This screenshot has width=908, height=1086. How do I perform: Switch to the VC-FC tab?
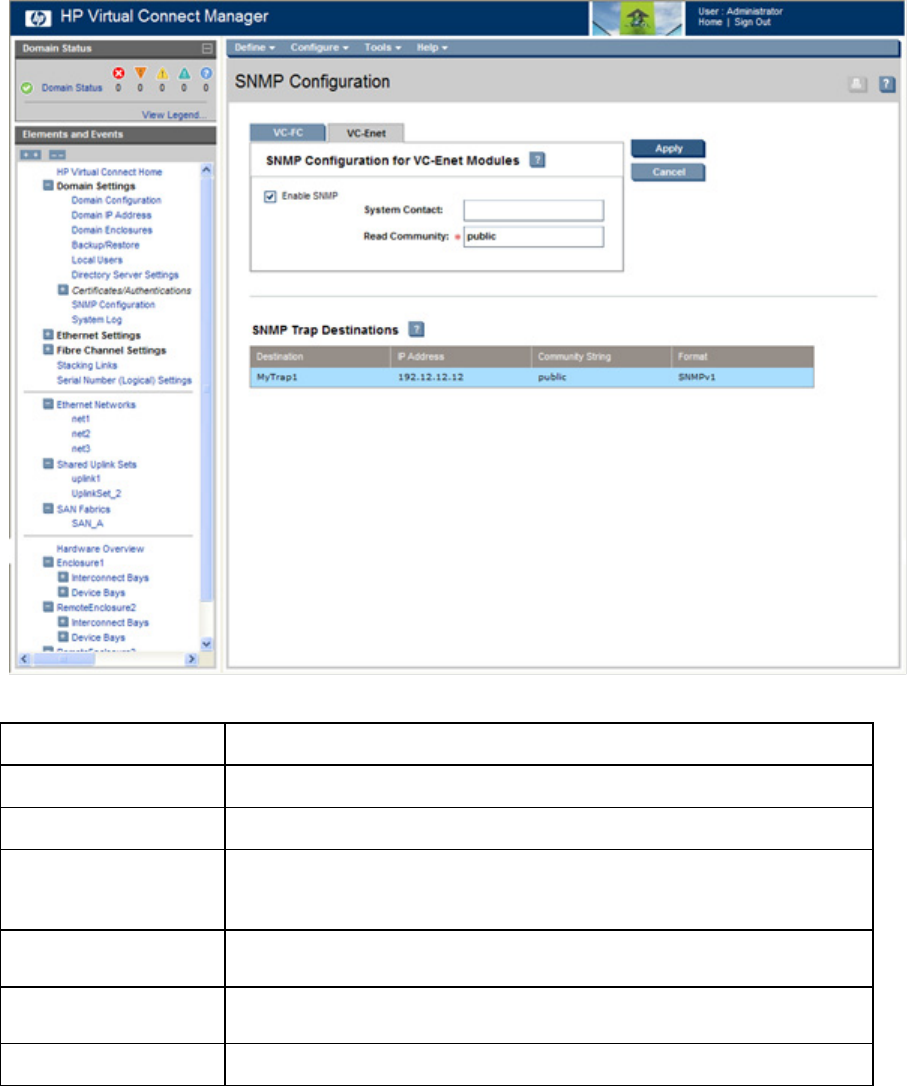coord(287,132)
